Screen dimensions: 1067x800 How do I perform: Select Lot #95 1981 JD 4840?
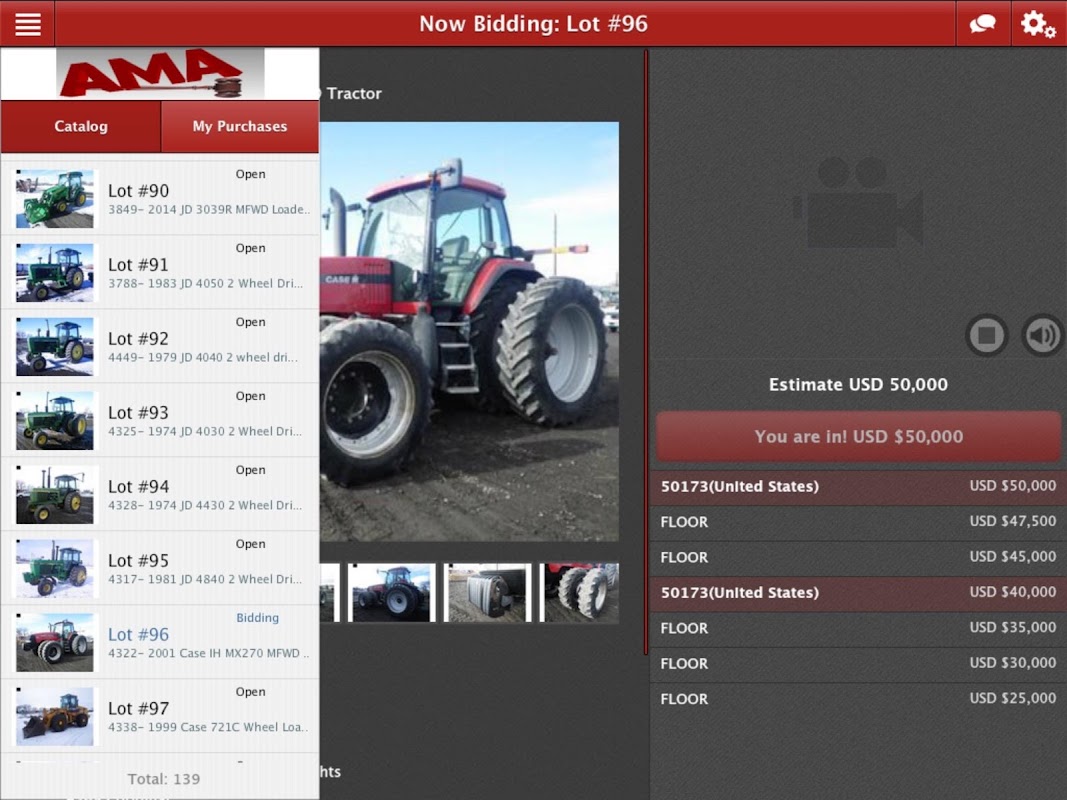tap(160, 568)
